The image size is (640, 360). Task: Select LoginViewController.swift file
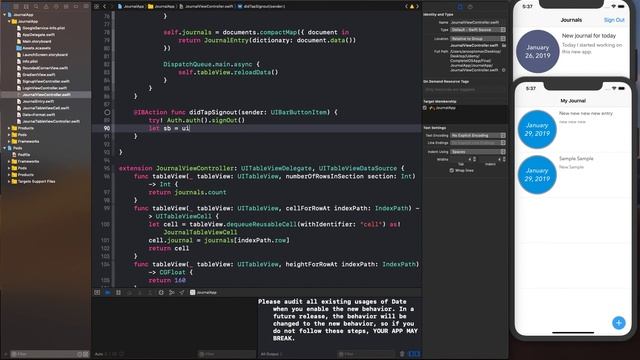[44, 88]
